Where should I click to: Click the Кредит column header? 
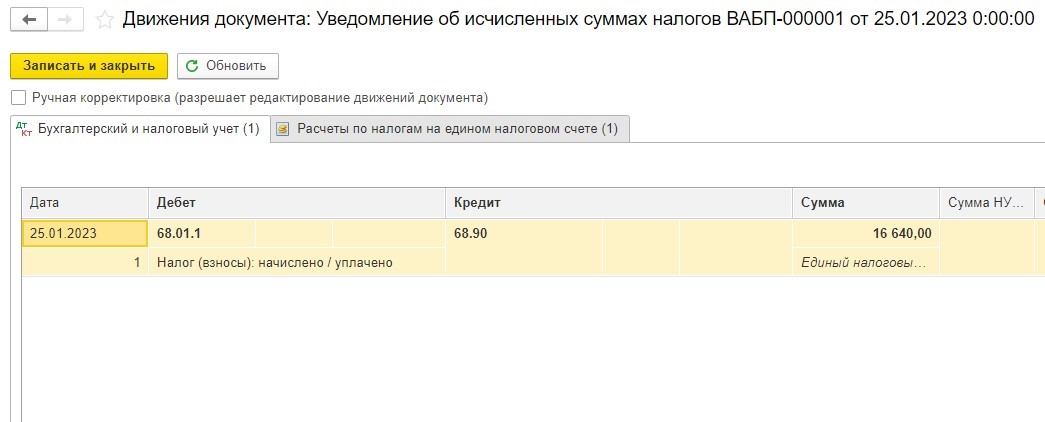[619, 203]
